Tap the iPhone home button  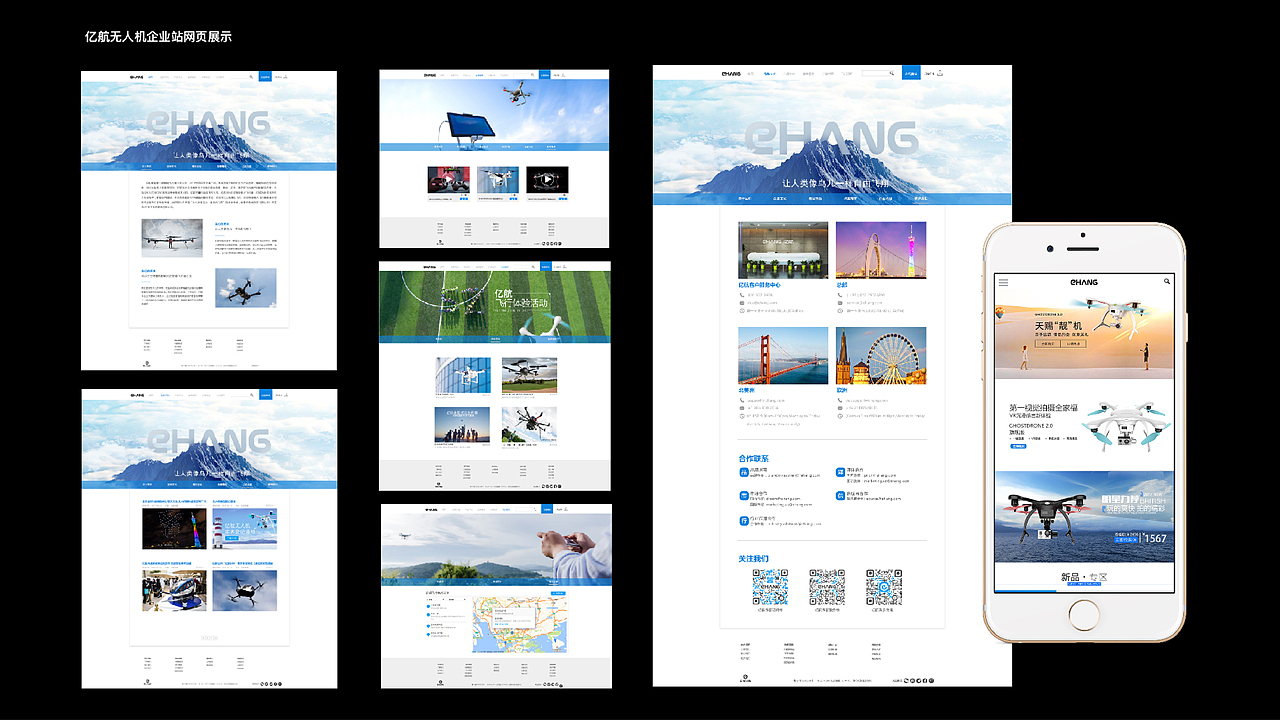[x=1084, y=614]
